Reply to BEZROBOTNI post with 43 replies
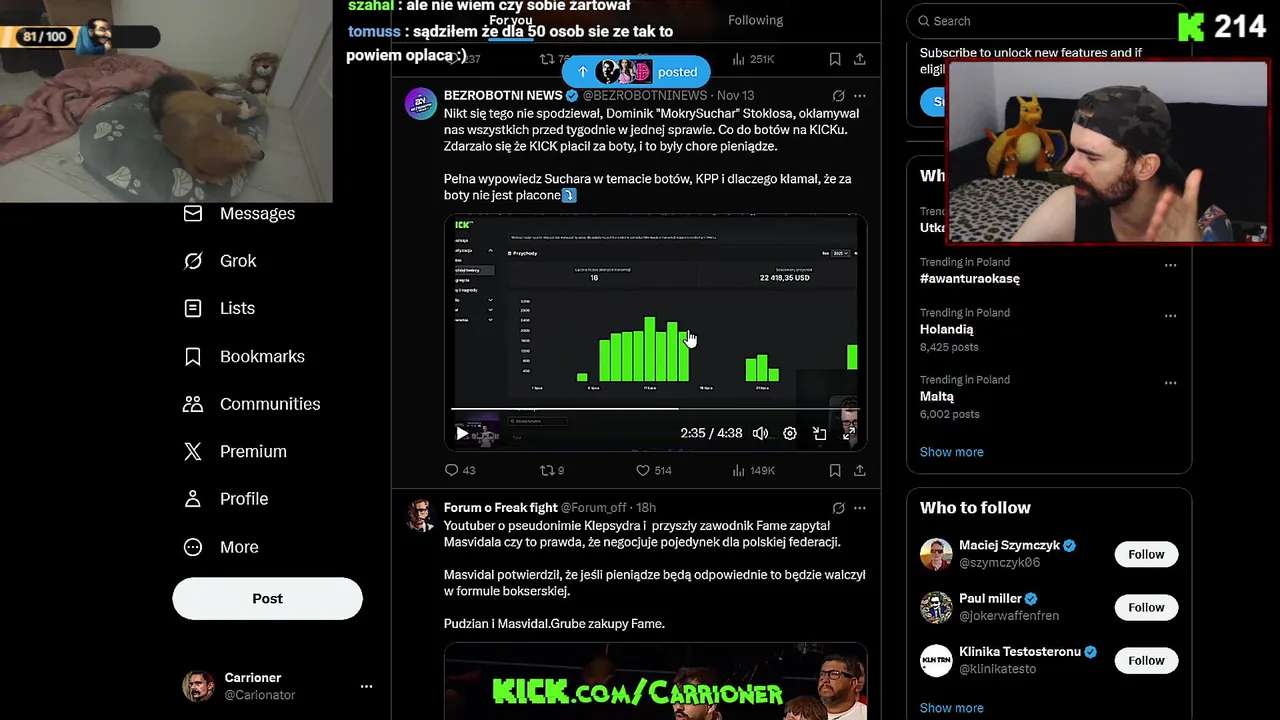Screen dimensions: 1280x720 tap(460, 470)
